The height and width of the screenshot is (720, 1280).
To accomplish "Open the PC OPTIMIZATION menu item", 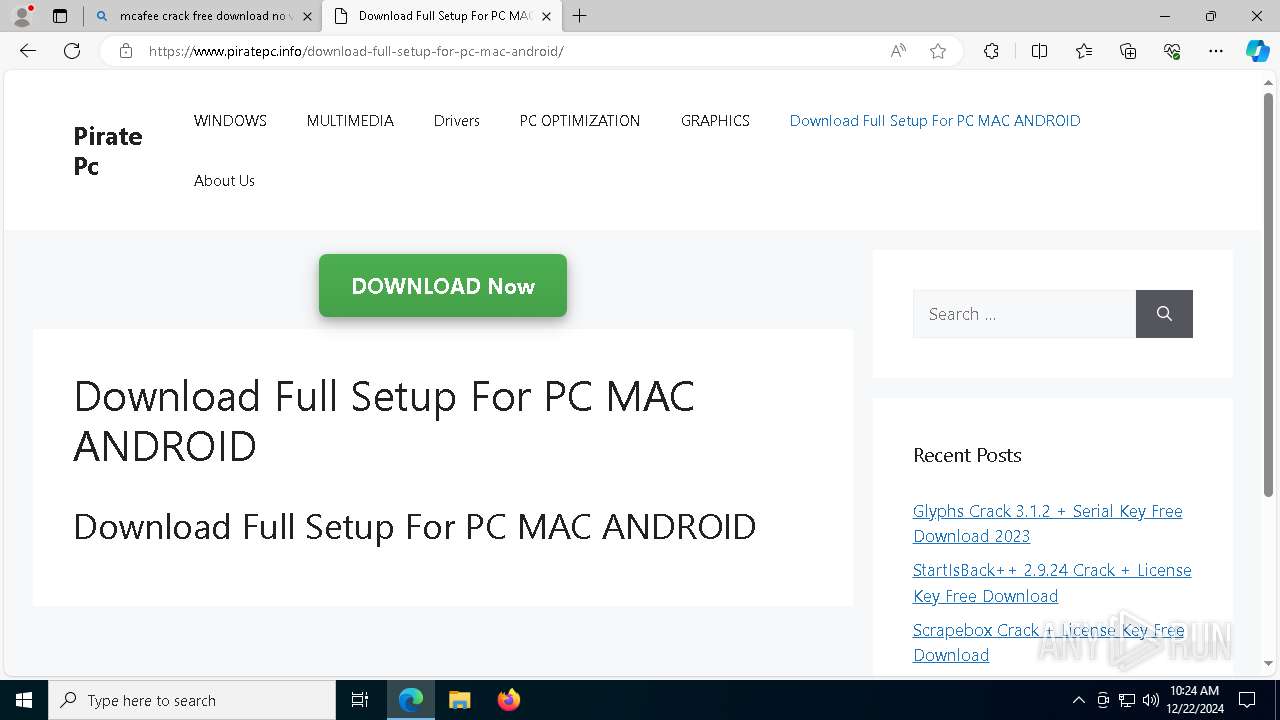I will [x=580, y=120].
